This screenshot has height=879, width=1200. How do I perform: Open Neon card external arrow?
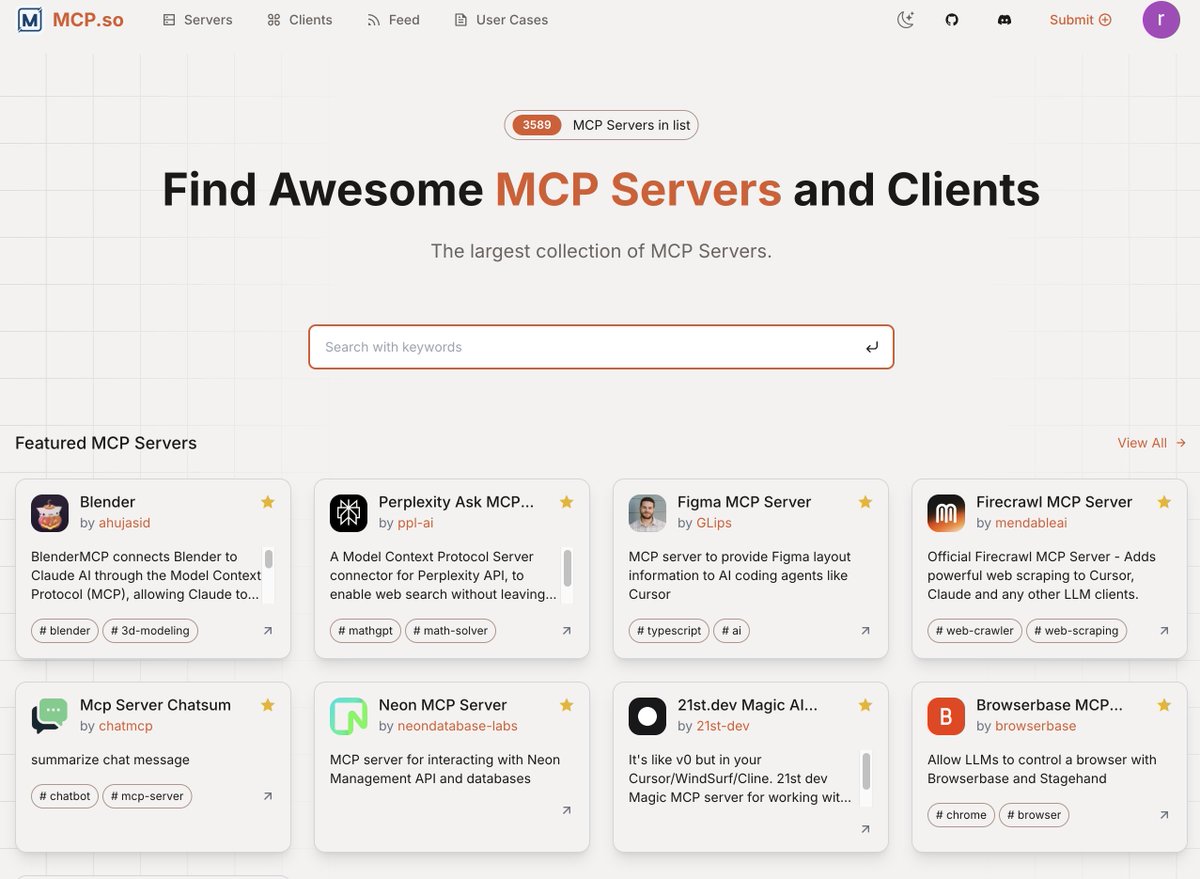pyautogui.click(x=567, y=810)
